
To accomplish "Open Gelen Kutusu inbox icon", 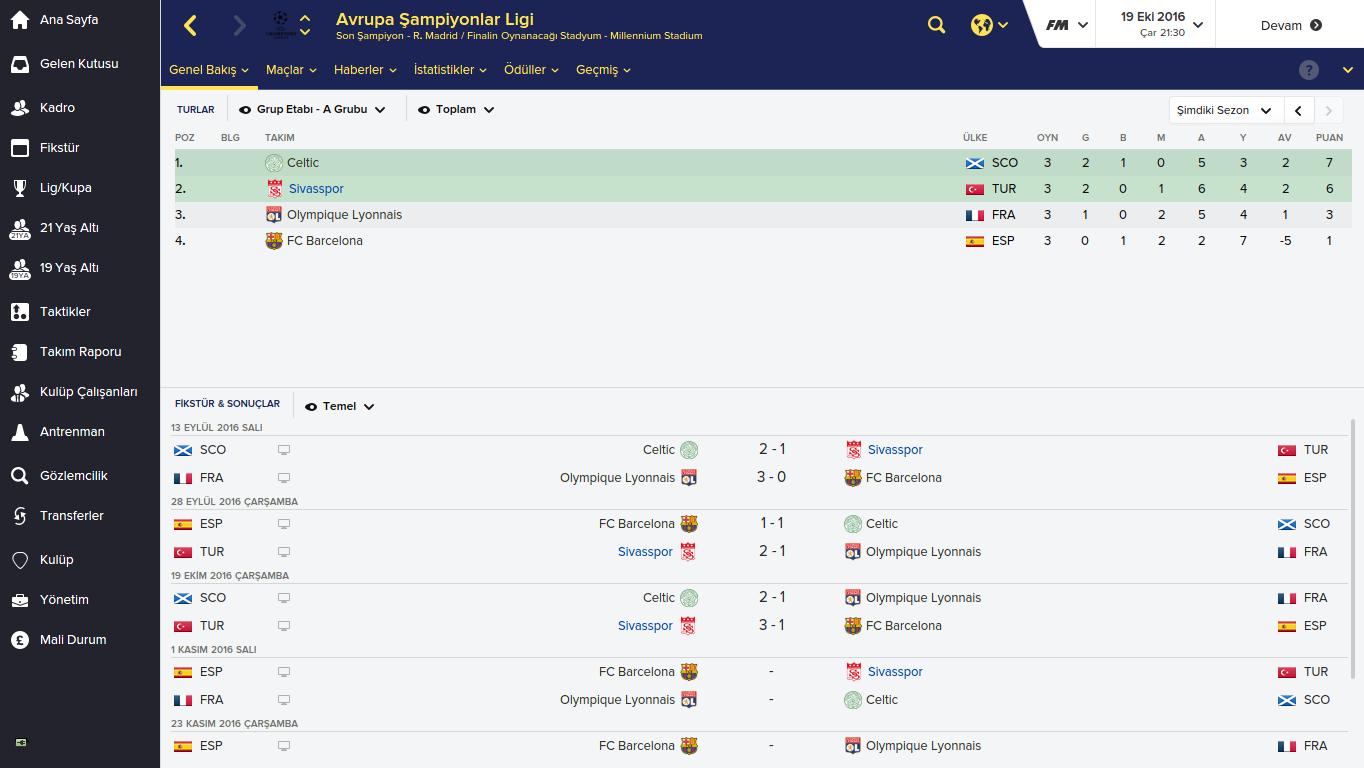I will point(19,64).
